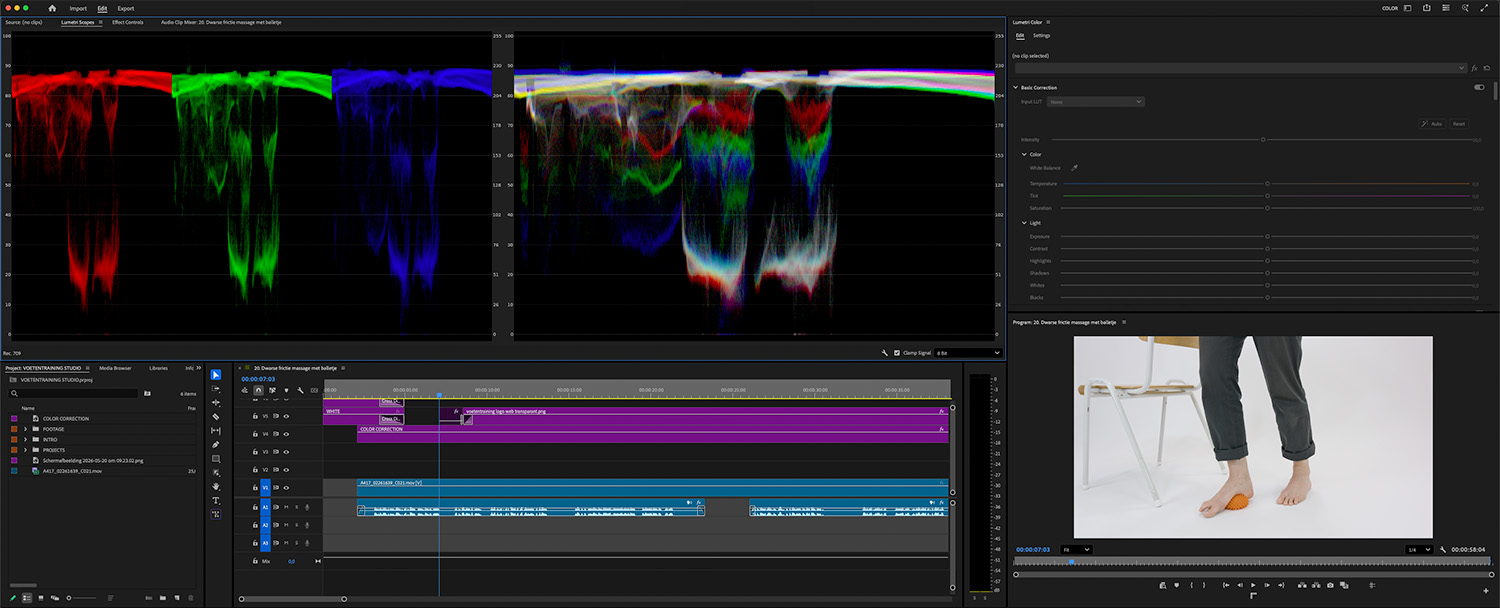Expand the FOOTAGE bin

(x=25, y=429)
